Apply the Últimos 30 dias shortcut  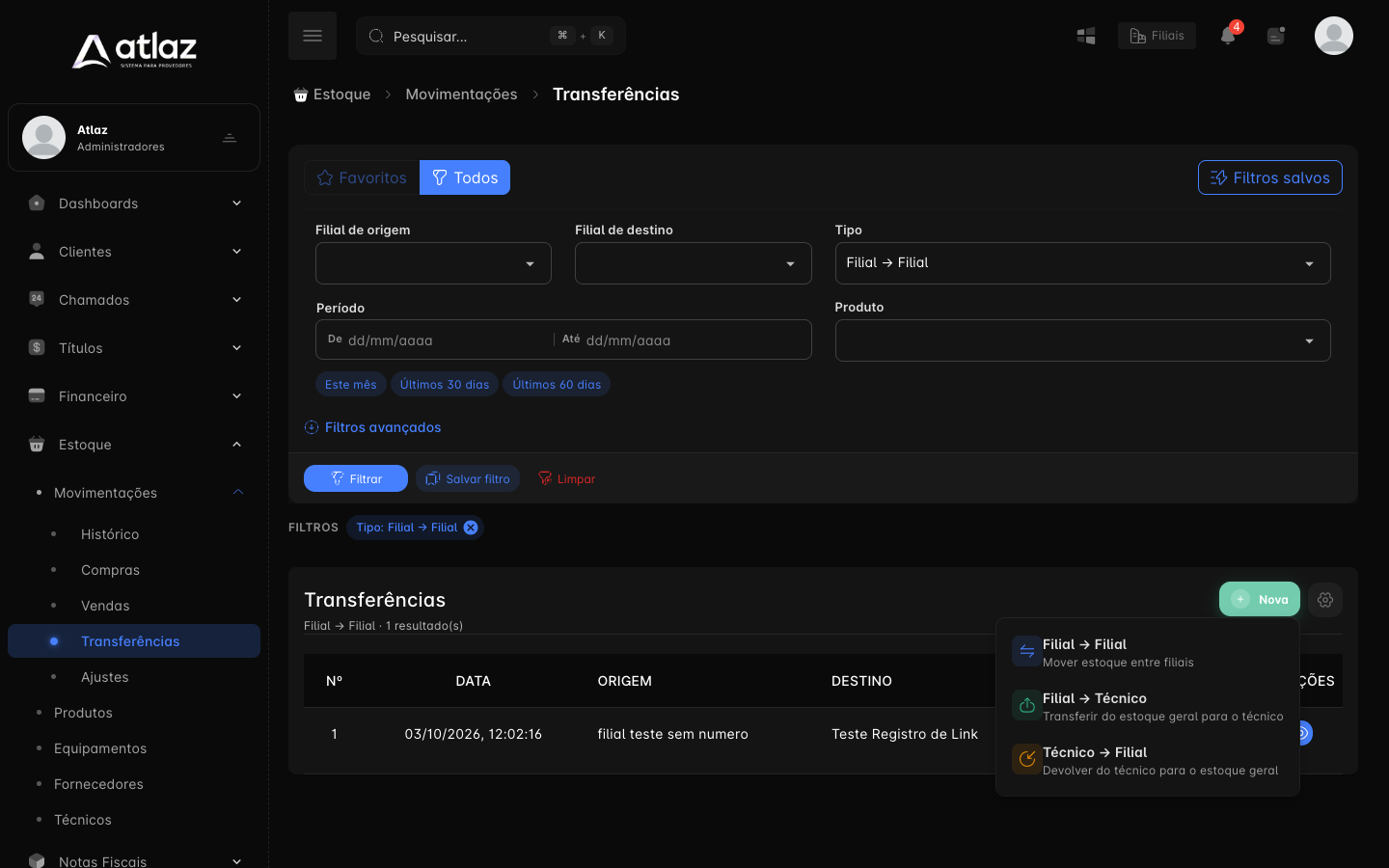[x=445, y=384]
